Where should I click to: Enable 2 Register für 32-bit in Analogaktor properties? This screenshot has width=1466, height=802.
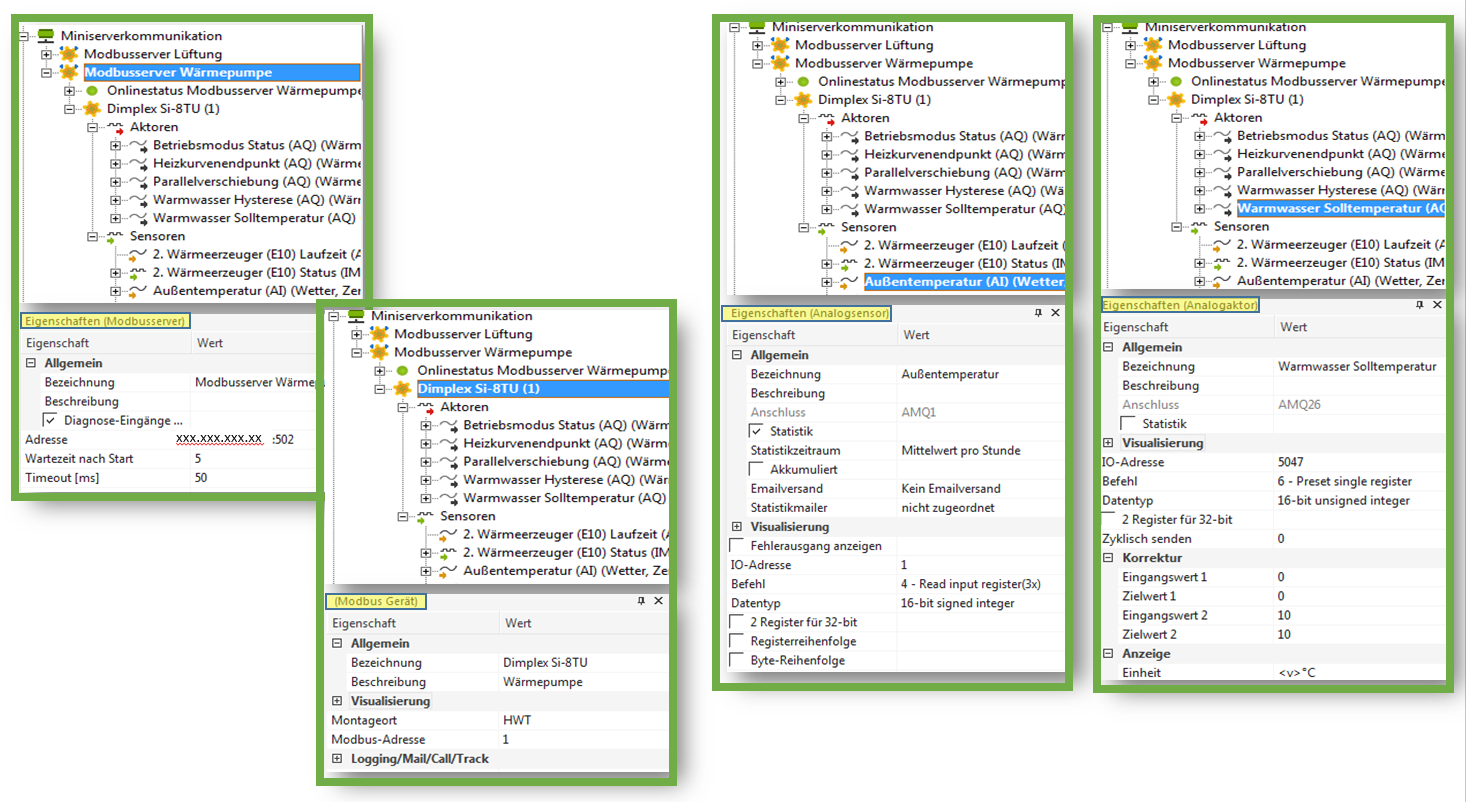pyautogui.click(x=1108, y=520)
